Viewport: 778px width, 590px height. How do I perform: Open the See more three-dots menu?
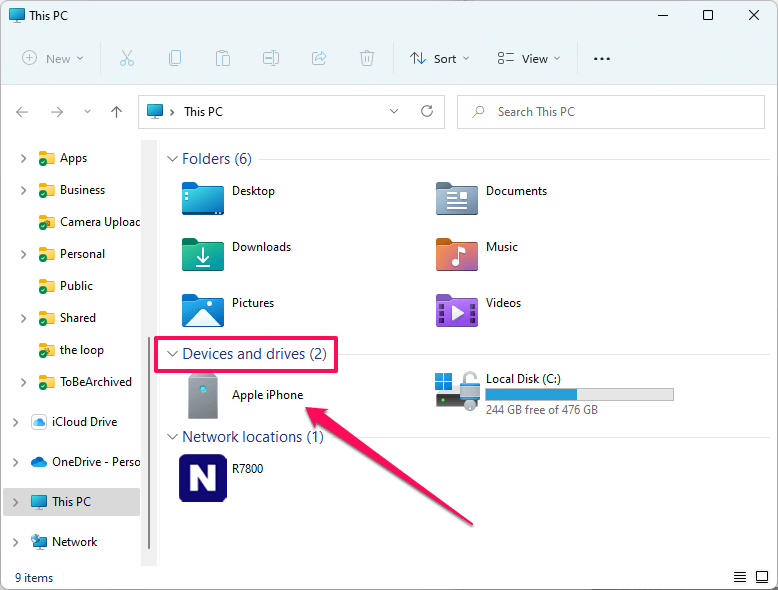601,59
